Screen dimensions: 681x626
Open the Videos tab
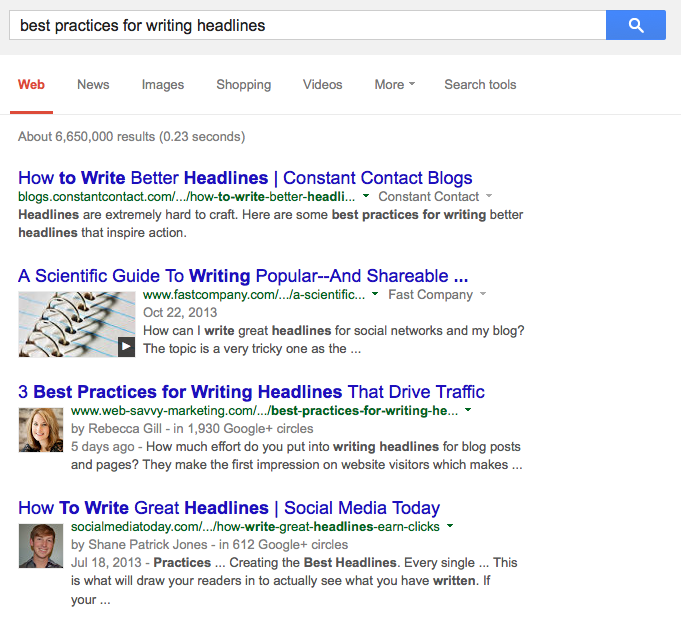coord(322,84)
